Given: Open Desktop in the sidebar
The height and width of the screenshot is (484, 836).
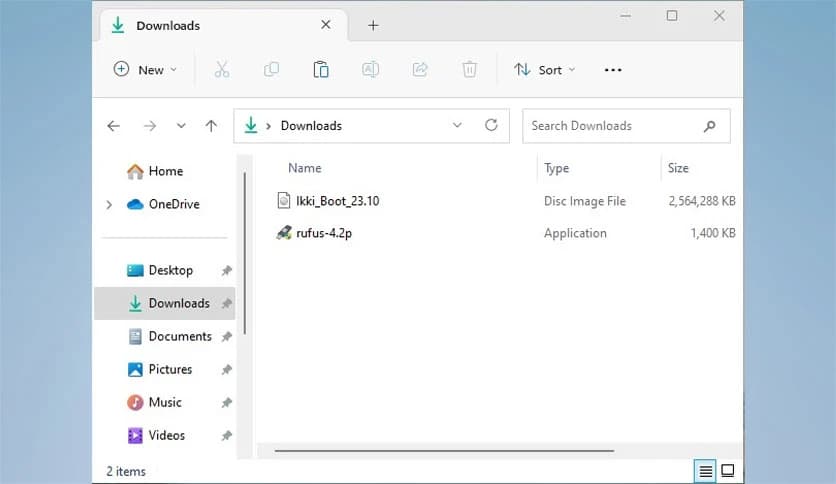Looking at the screenshot, I should point(159,270).
